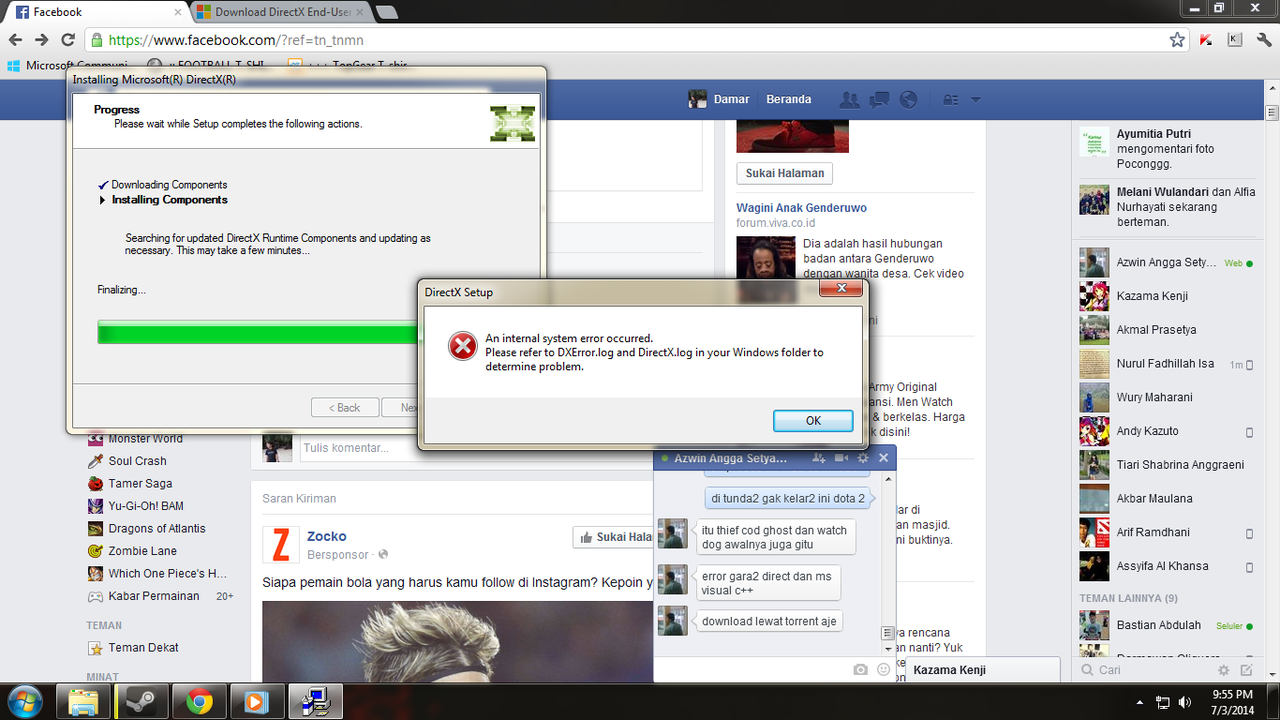Open Facebook messages icon
Viewport: 1280px width, 720px height.
coord(879,100)
